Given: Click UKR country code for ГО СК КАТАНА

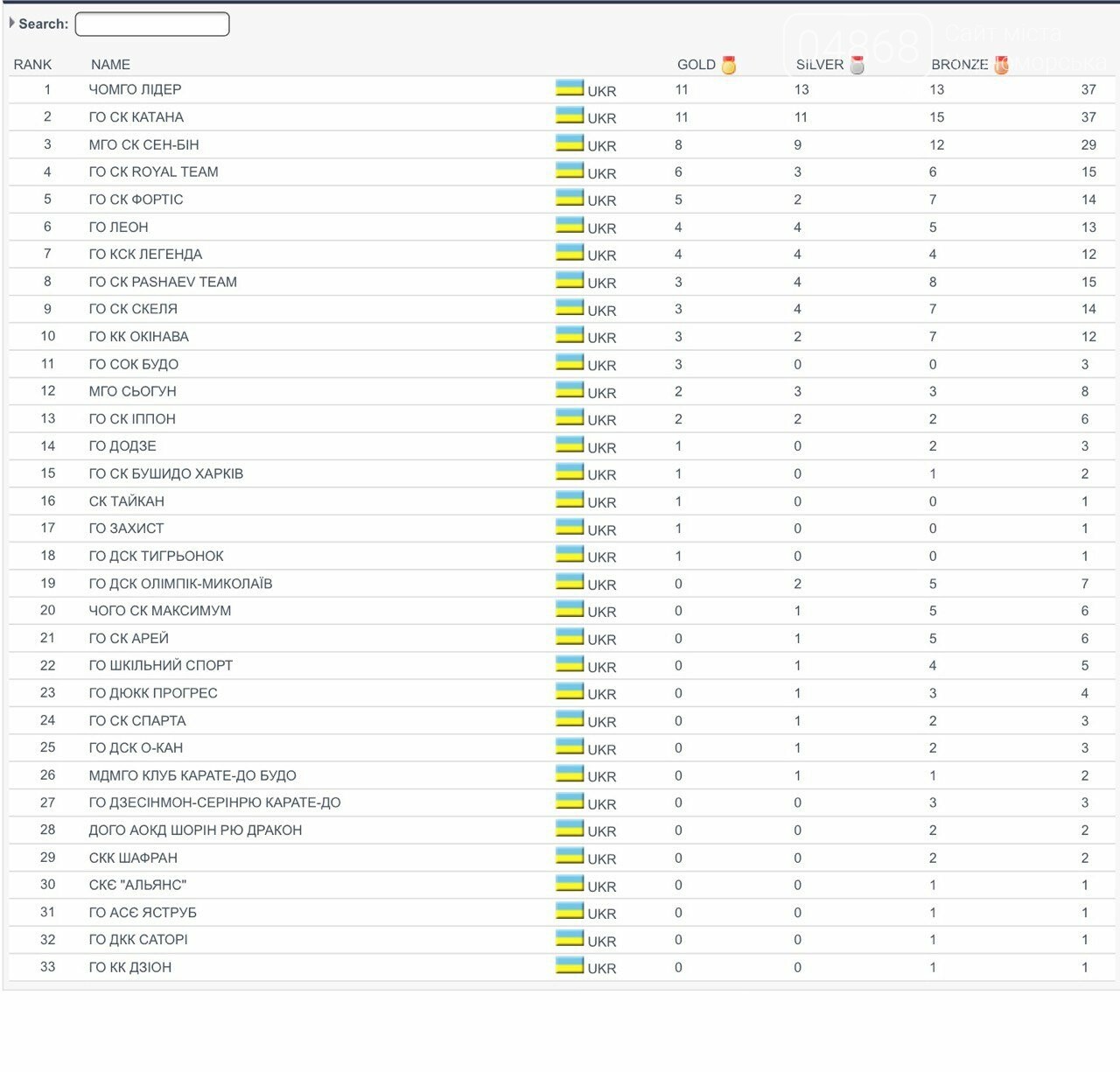Looking at the screenshot, I should 602,118.
